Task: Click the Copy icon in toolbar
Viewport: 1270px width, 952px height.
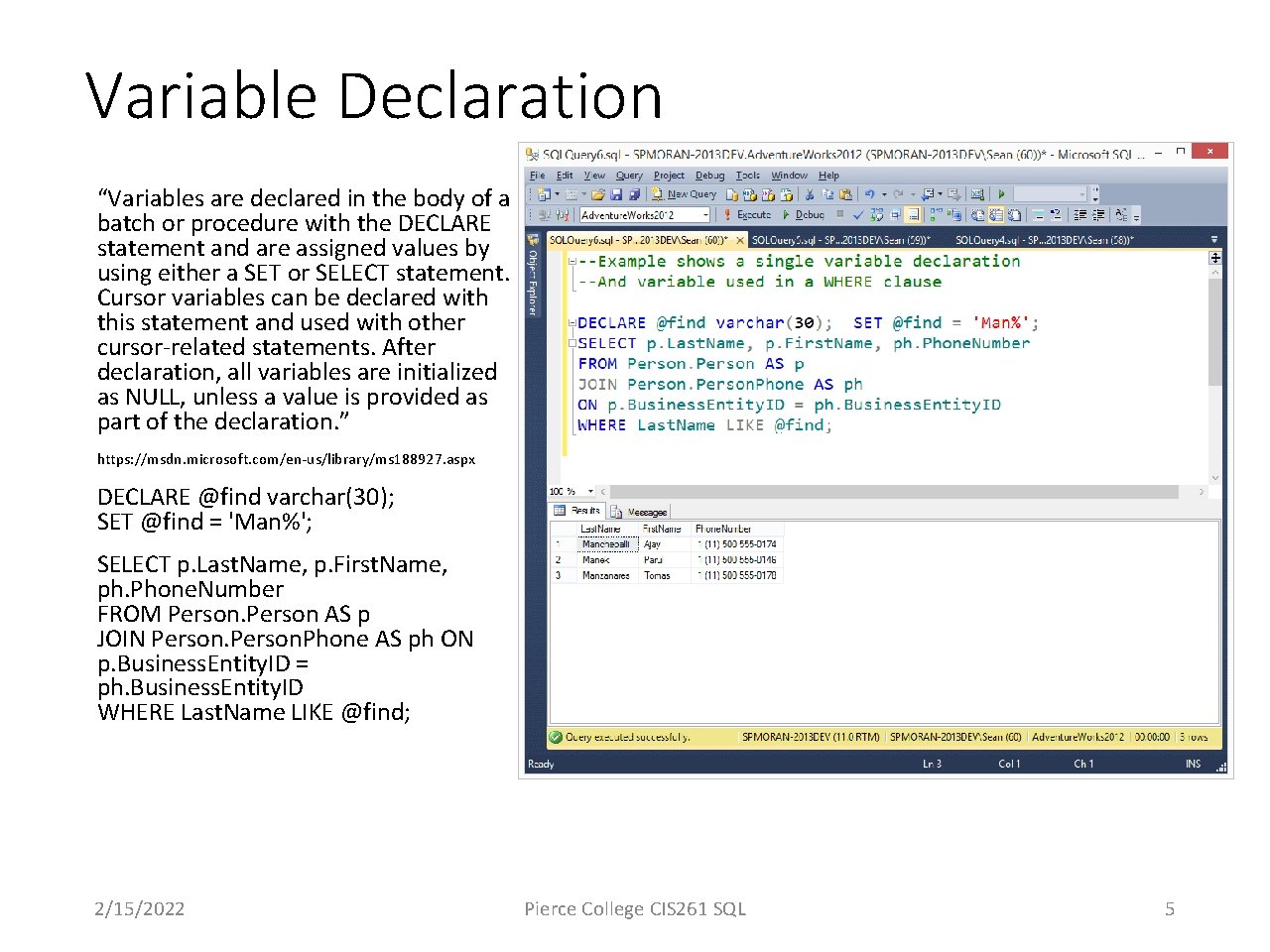Action: tap(827, 194)
